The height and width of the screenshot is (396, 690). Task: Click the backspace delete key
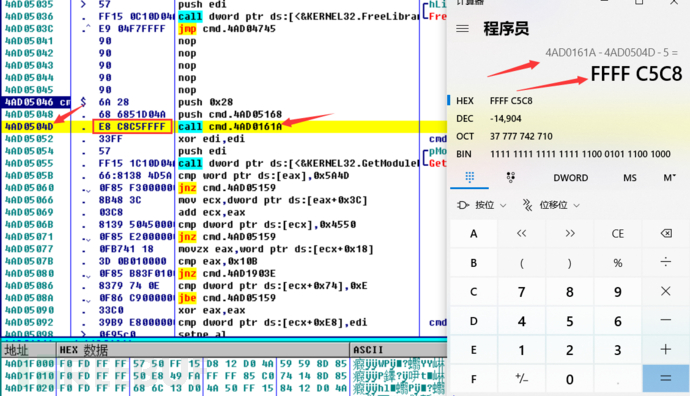pyautogui.click(x=666, y=233)
